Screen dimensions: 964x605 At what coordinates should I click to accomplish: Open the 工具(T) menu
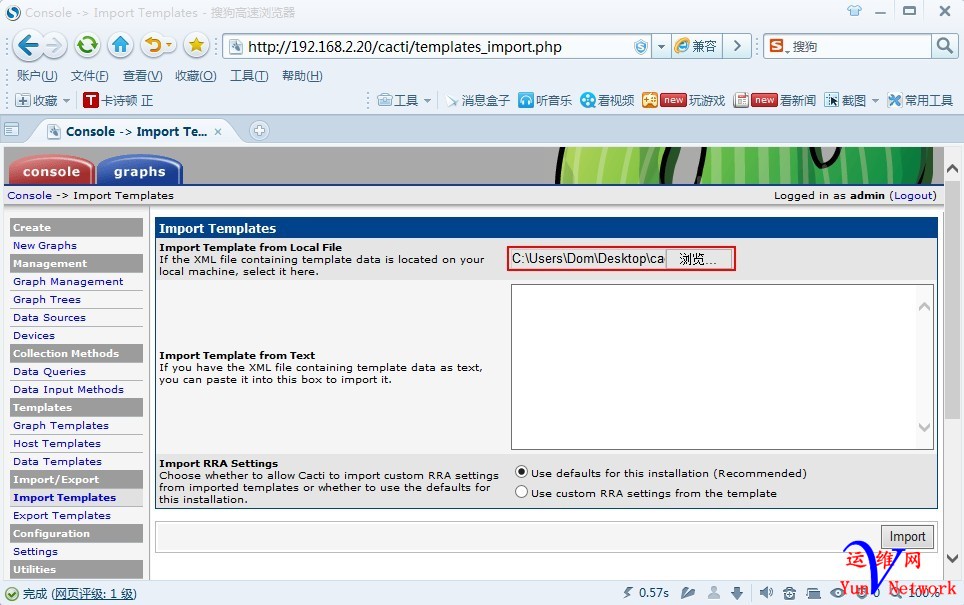coord(249,76)
